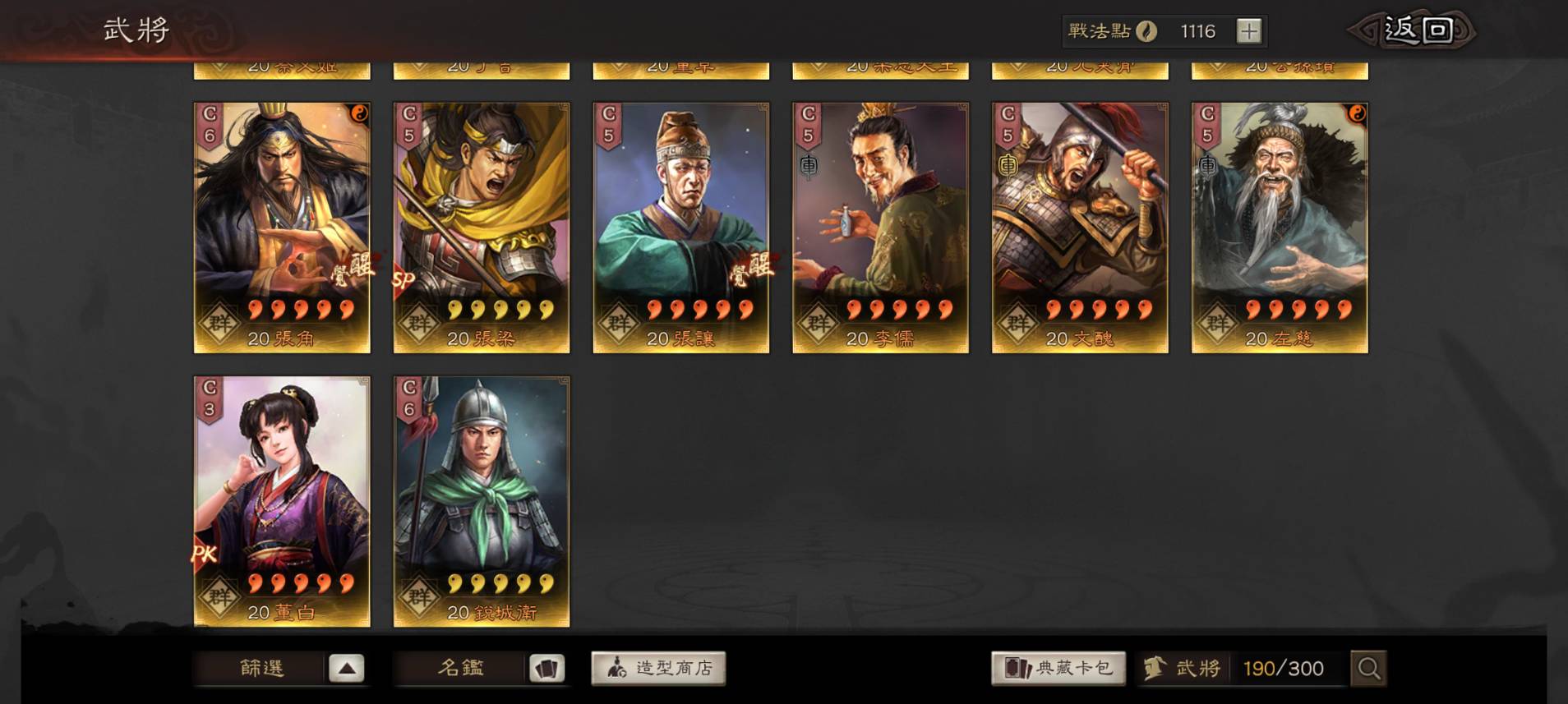Click the 戰法點 feather icon
This screenshot has height=704, width=1568.
click(1146, 31)
